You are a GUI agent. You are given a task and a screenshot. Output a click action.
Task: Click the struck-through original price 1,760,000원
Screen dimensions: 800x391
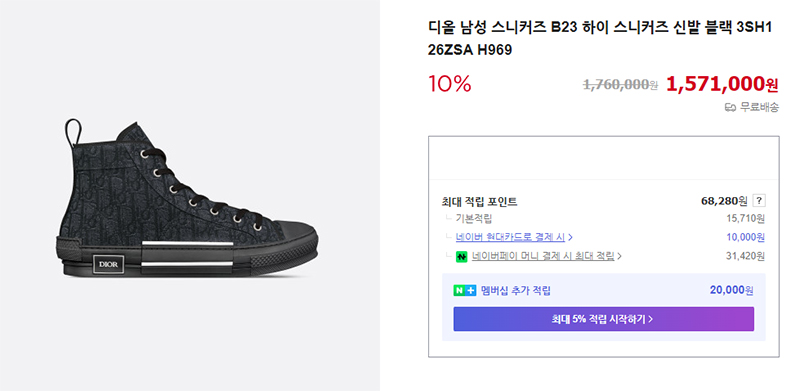(x=620, y=85)
